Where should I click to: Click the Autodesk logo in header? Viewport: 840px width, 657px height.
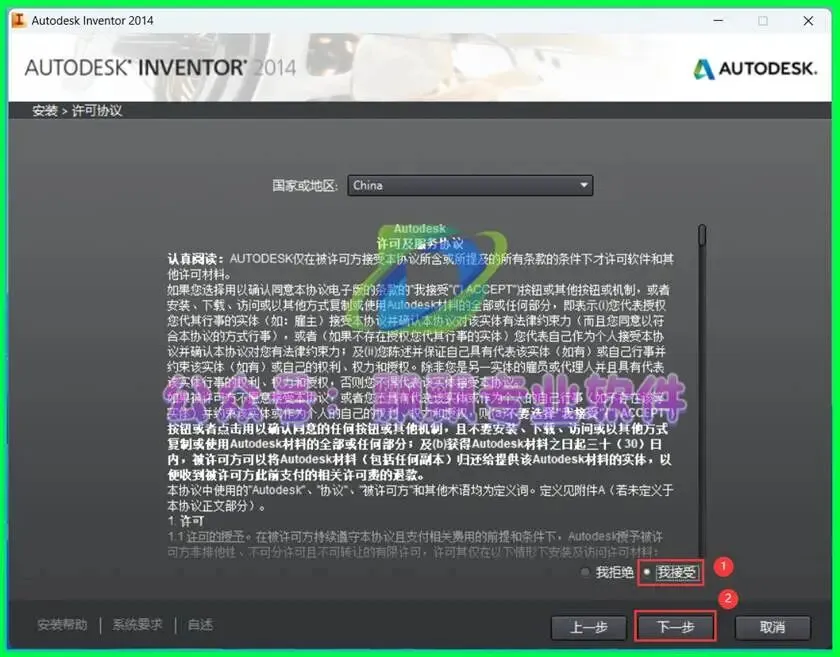click(x=755, y=69)
